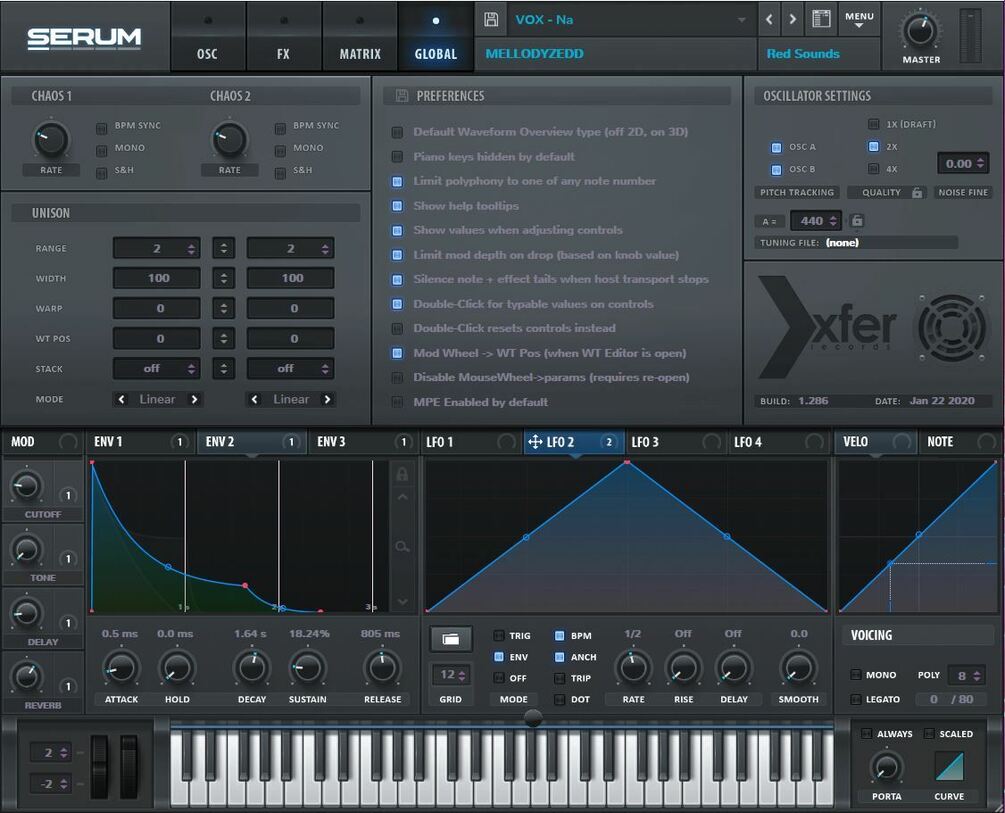Click the Red Sounds author label
The width and height of the screenshot is (1005, 813).
pyautogui.click(x=803, y=54)
